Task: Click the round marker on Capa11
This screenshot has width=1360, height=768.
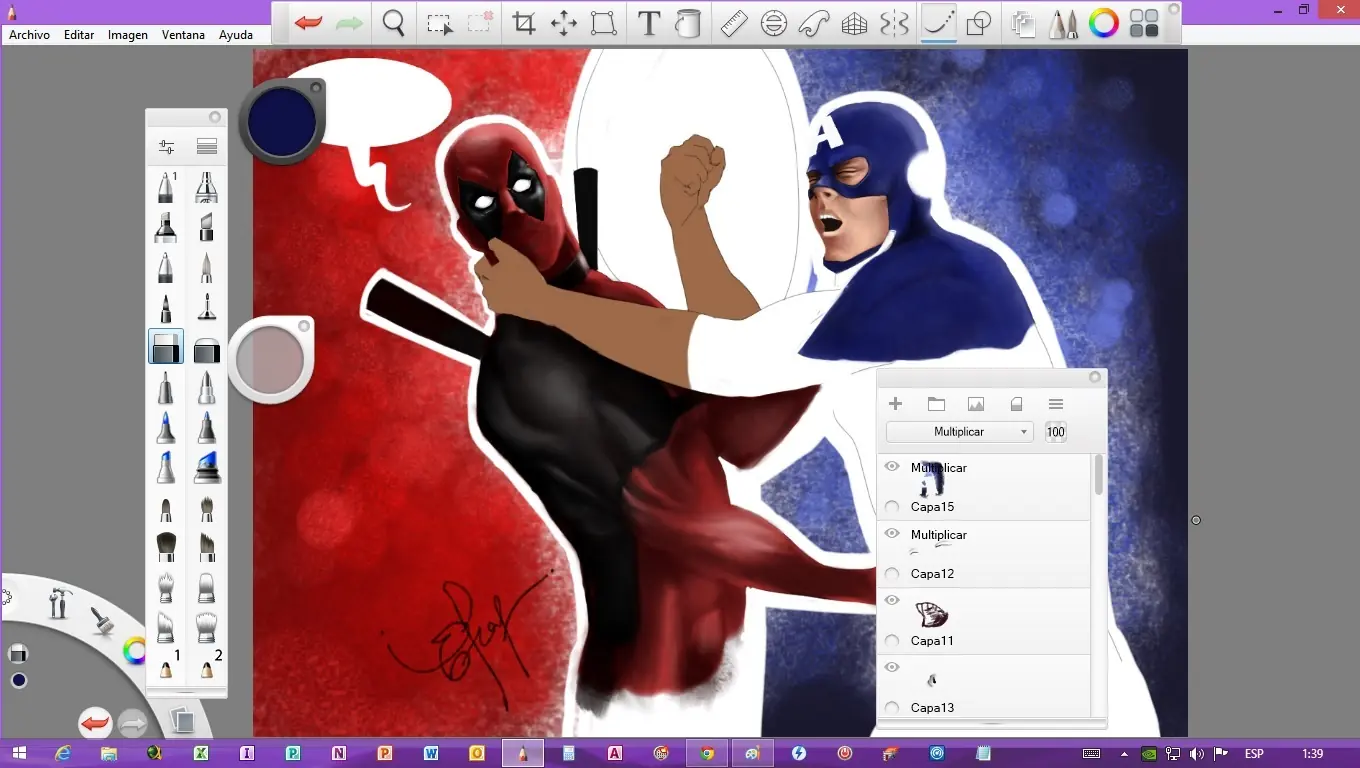Action: (892, 641)
